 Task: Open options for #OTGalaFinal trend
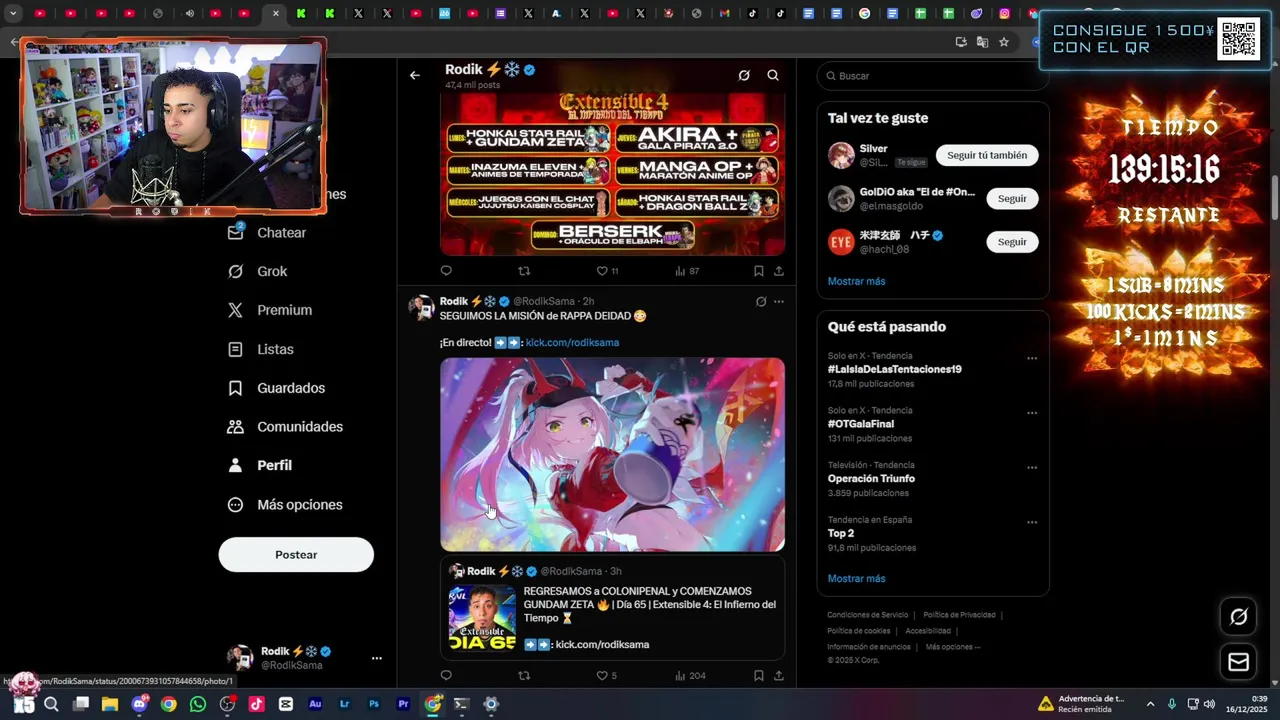pos(1032,412)
